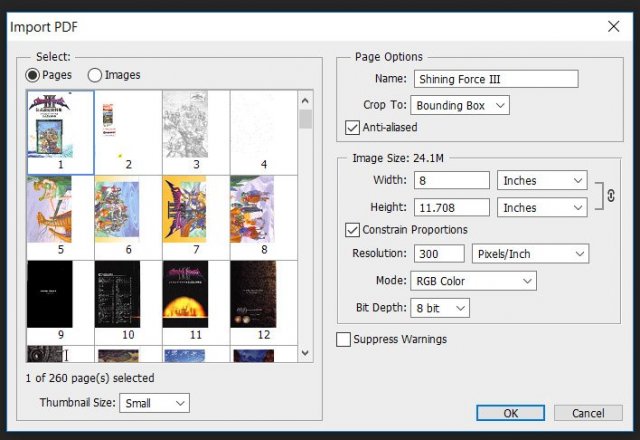This screenshot has width=640, height=440.
Task: Click the thumbnail list scroll up arrow
Action: 305,100
